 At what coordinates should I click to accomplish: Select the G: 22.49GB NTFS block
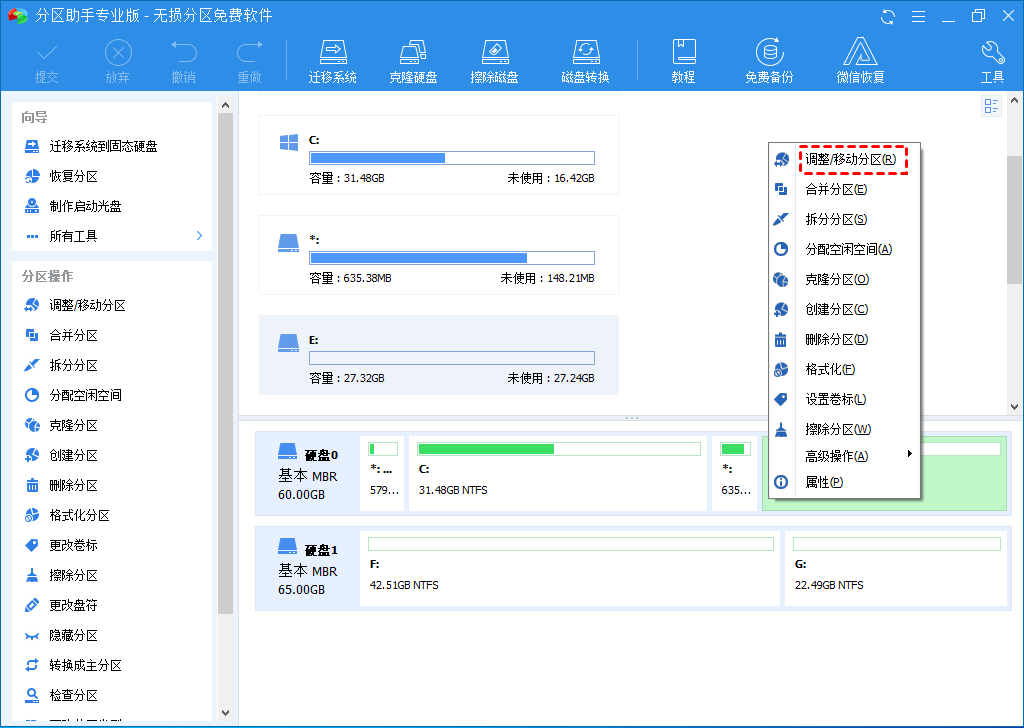pyautogui.click(x=896, y=568)
